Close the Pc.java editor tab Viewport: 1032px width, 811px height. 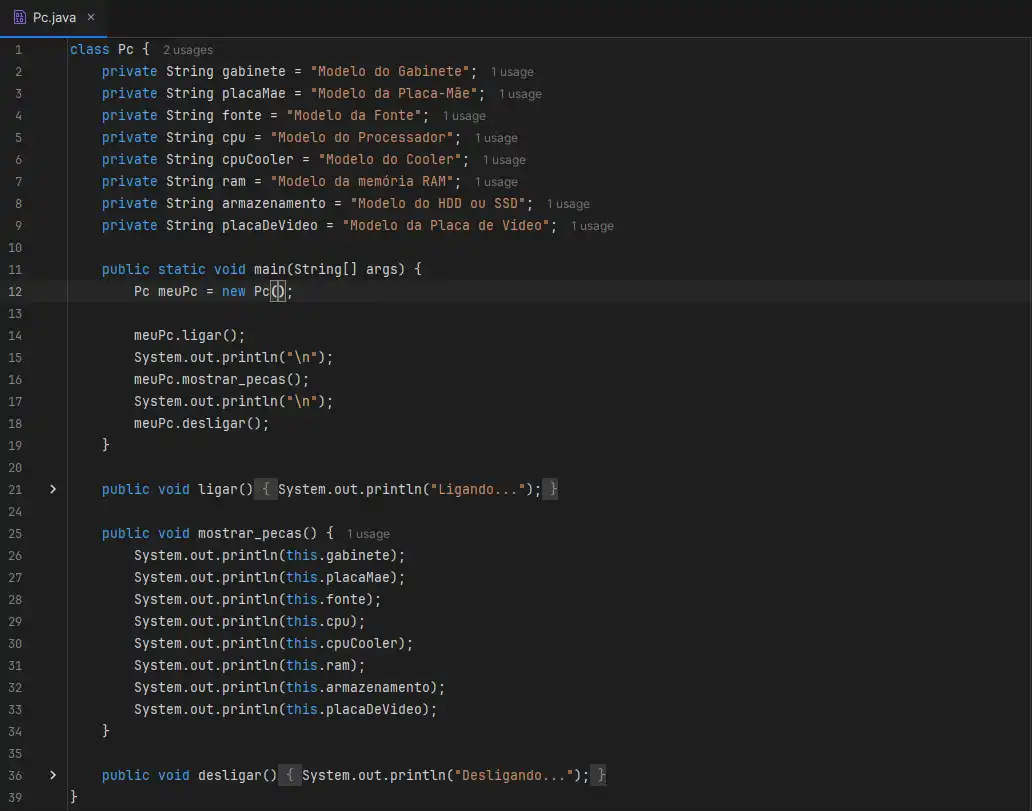pos(91,18)
